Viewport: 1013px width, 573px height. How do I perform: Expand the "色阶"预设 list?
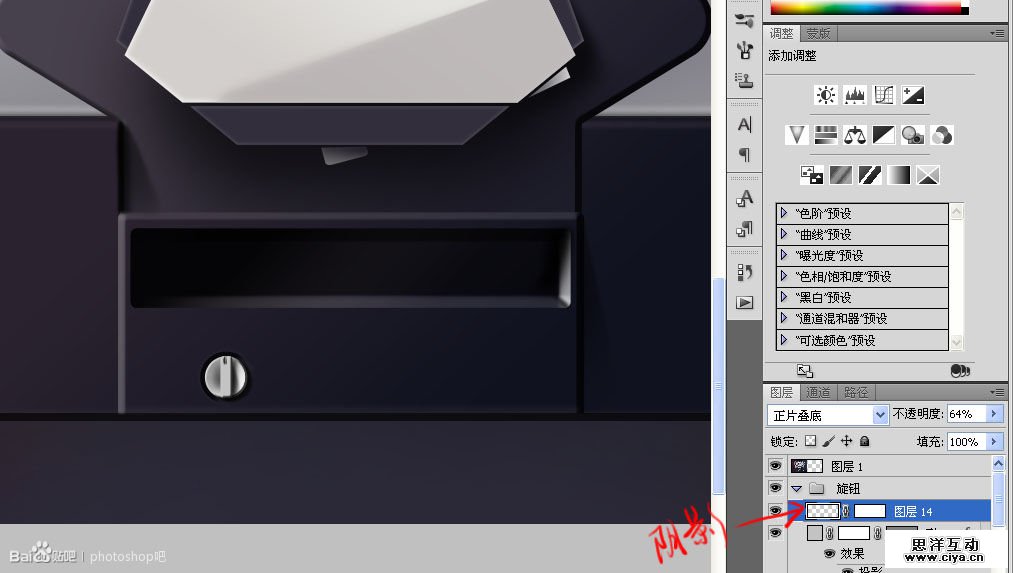coord(784,213)
